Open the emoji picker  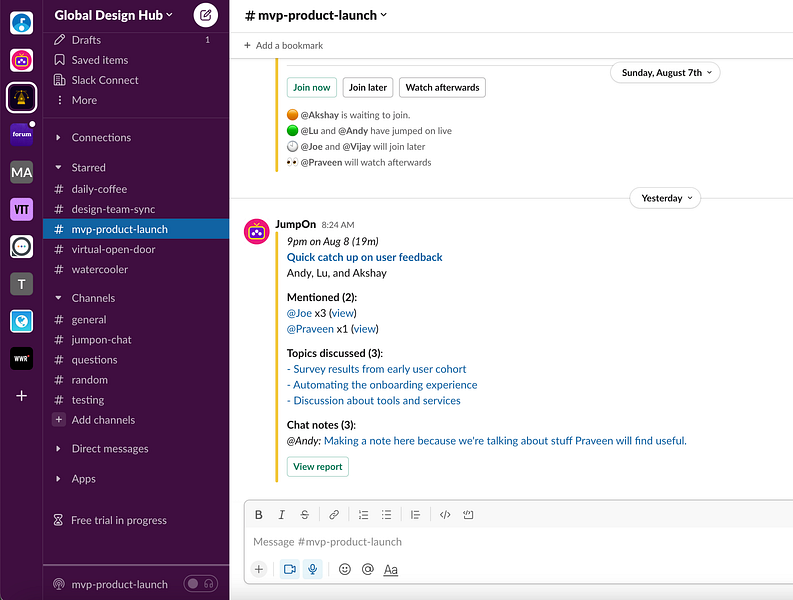coord(344,569)
